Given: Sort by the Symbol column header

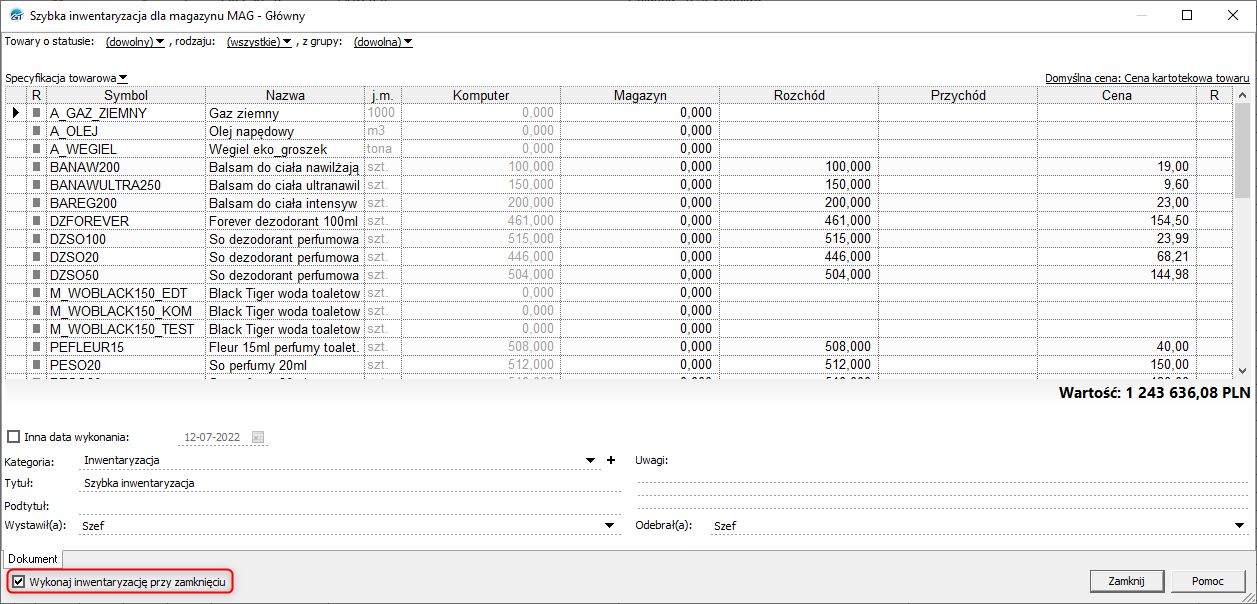Looking at the screenshot, I should click(x=126, y=95).
